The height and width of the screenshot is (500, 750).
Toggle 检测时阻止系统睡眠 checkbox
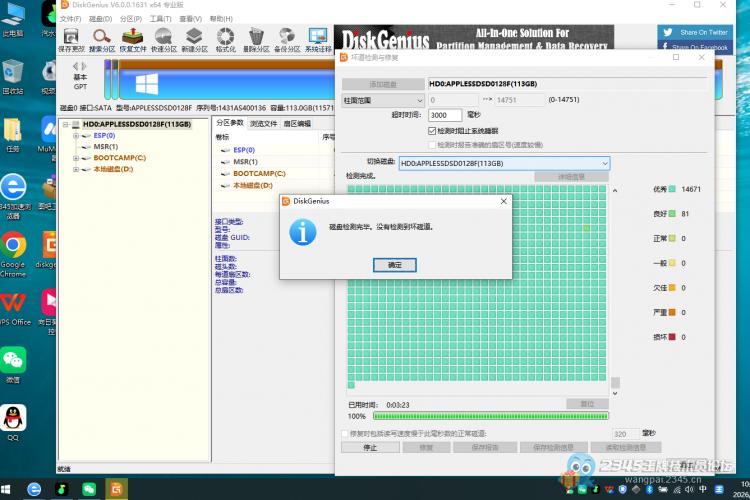(432, 131)
